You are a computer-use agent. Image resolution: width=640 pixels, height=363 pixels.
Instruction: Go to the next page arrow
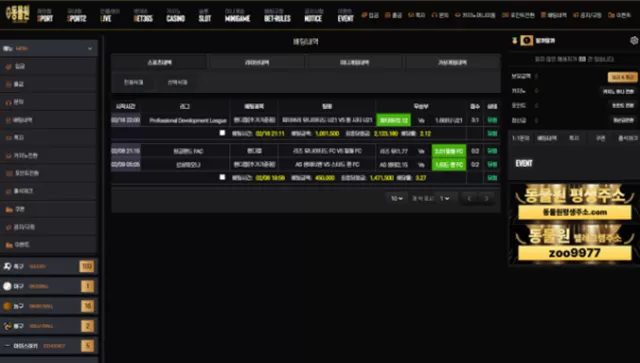pos(486,198)
